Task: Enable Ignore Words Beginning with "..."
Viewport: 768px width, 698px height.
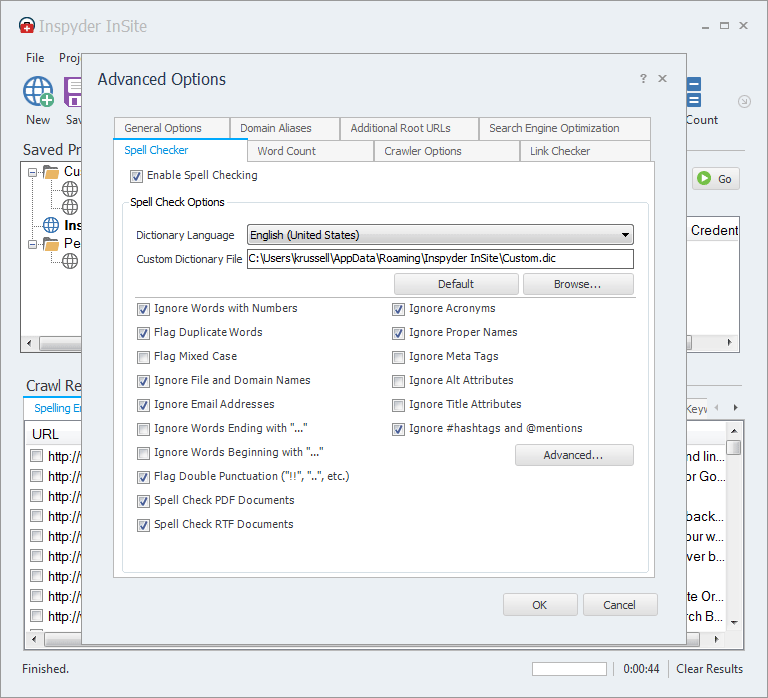Action: (x=143, y=453)
